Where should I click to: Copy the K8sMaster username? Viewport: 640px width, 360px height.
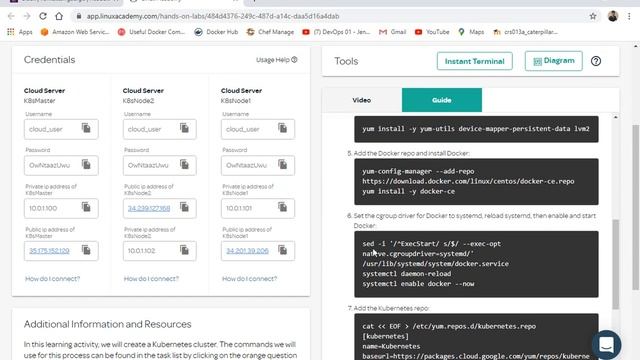pos(86,128)
